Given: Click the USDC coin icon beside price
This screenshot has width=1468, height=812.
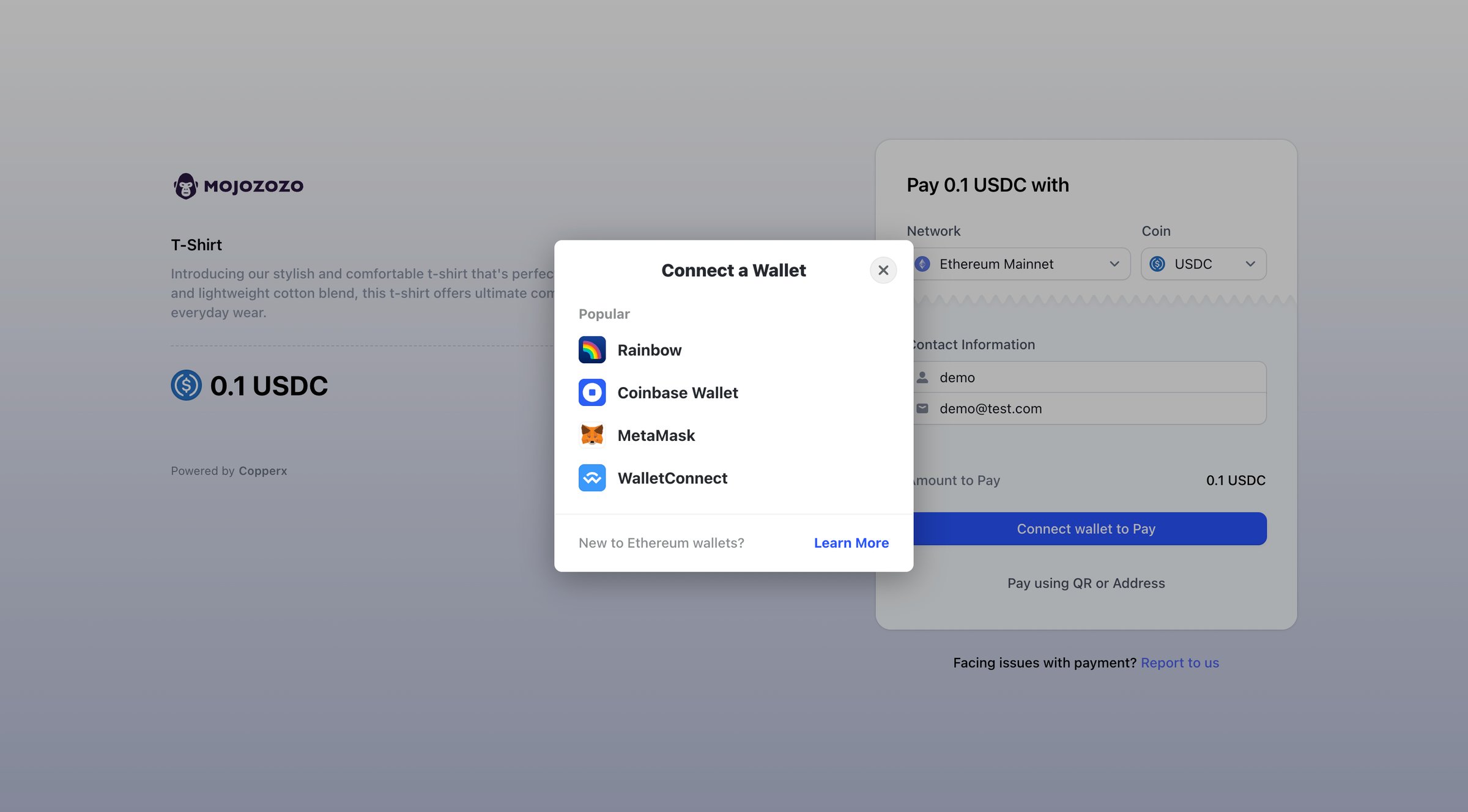Looking at the screenshot, I should click(x=187, y=385).
